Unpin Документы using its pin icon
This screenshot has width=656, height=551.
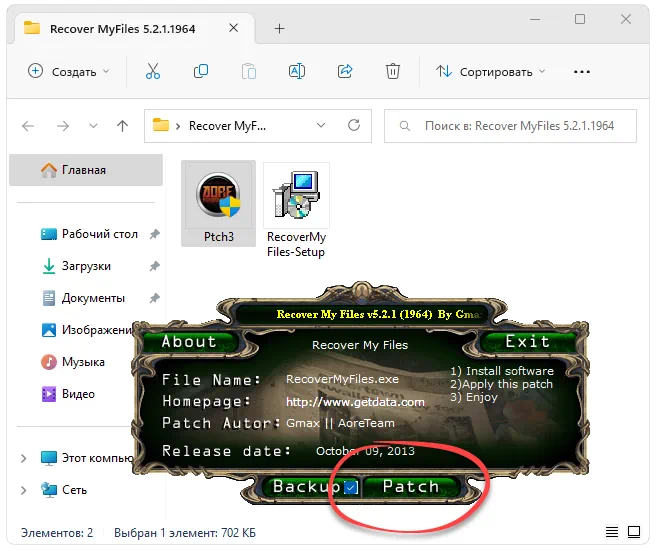[155, 298]
